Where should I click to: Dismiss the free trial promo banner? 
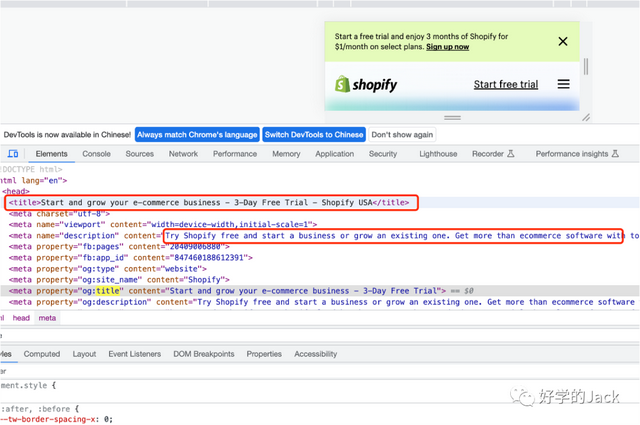click(562, 41)
